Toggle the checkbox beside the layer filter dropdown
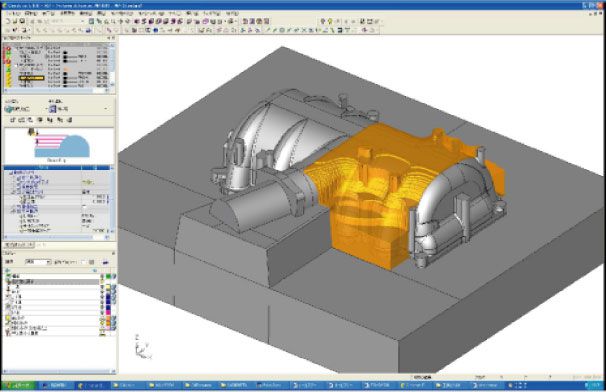Screen dimensions: 606x392 (83, 262)
